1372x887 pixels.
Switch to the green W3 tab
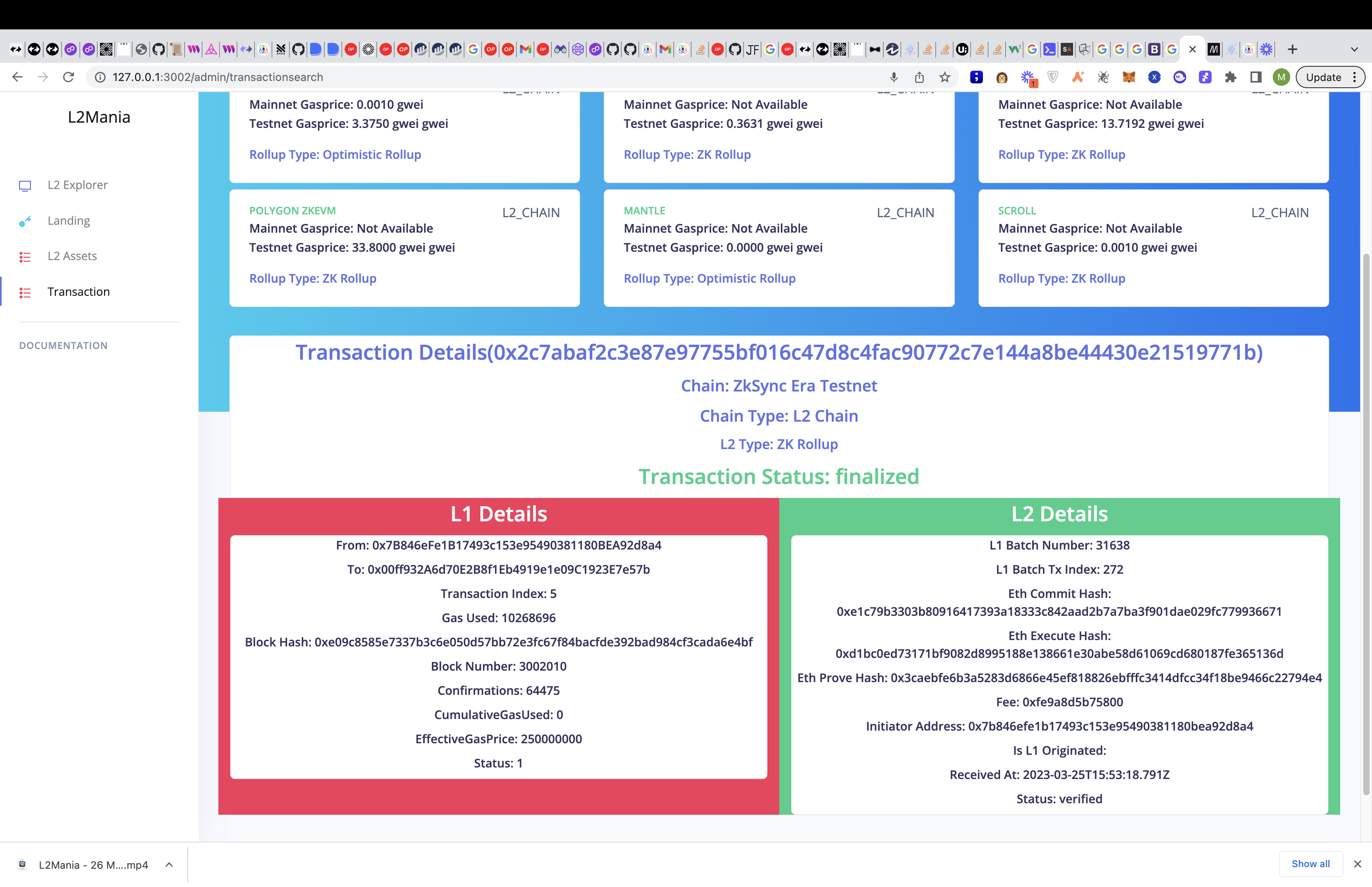tap(1014, 50)
